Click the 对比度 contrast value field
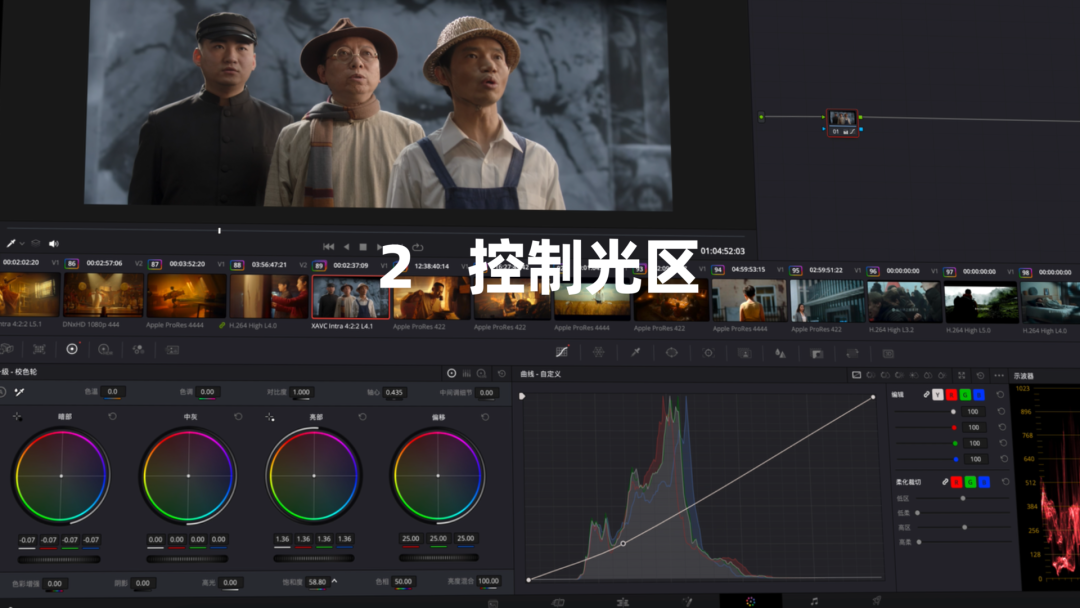Screen dimensions: 1080x608 click(301, 393)
